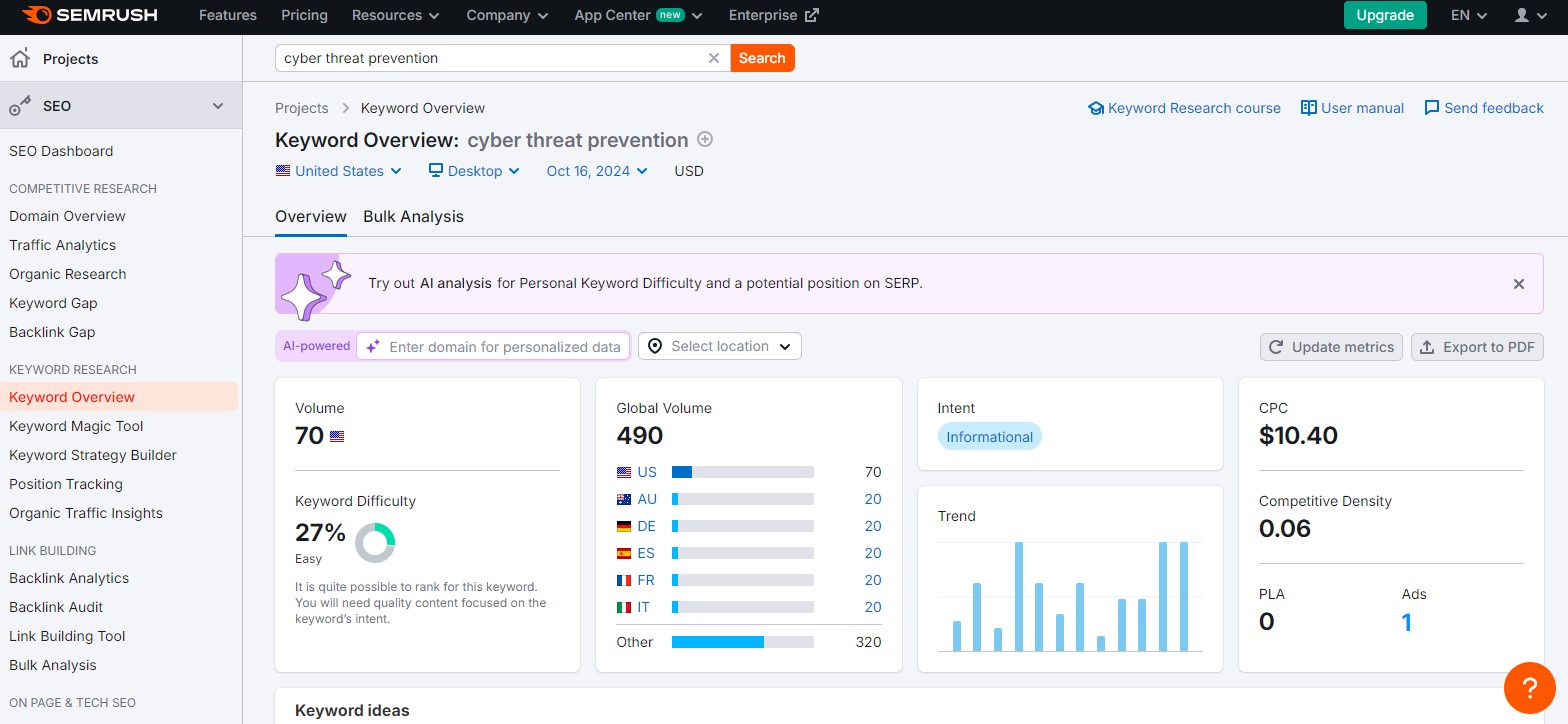Viewport: 1568px width, 724px height.
Task: Open SEO Dashboard in sidebar
Action: (x=61, y=151)
